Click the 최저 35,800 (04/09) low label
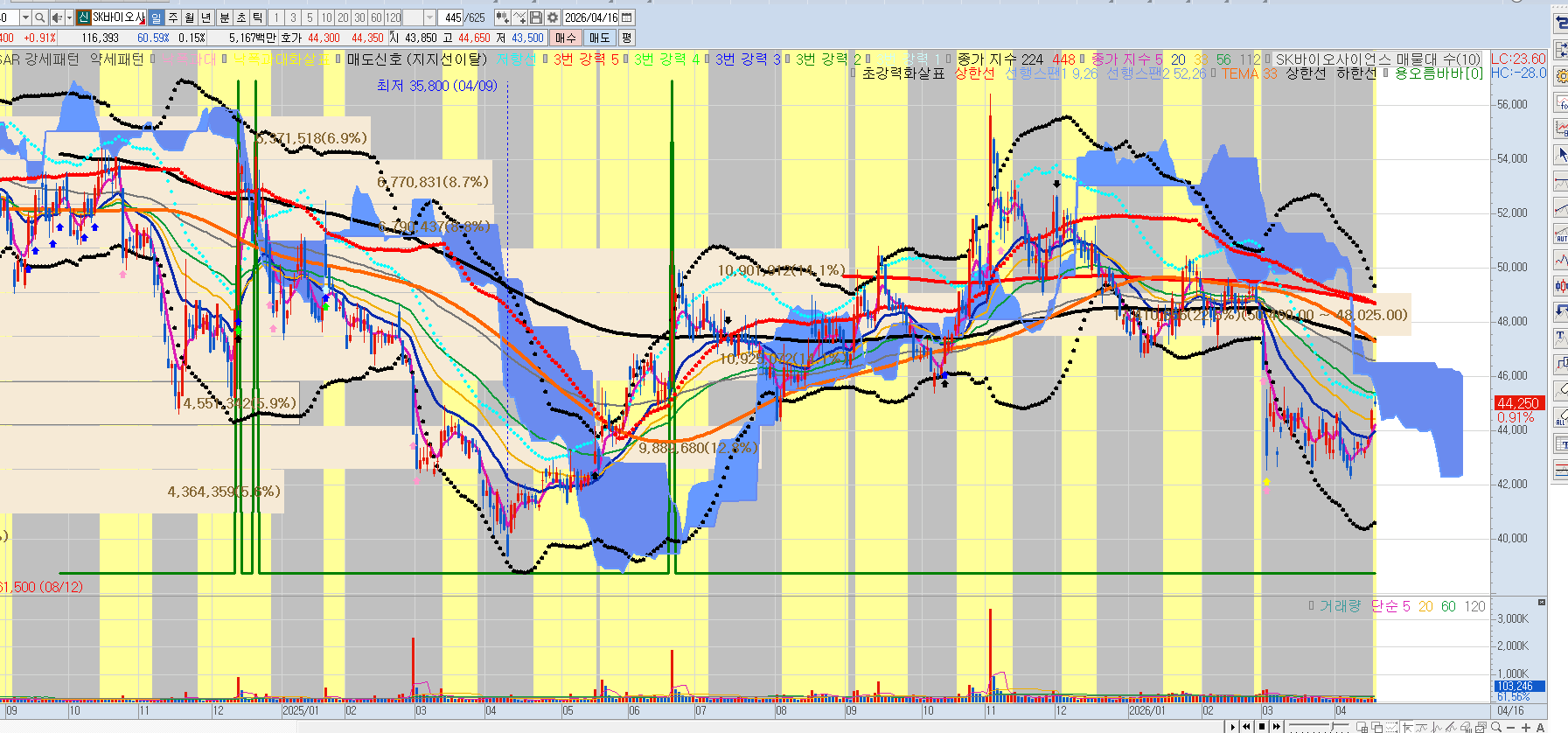Viewport: 1568px width, 733px height. tap(436, 86)
